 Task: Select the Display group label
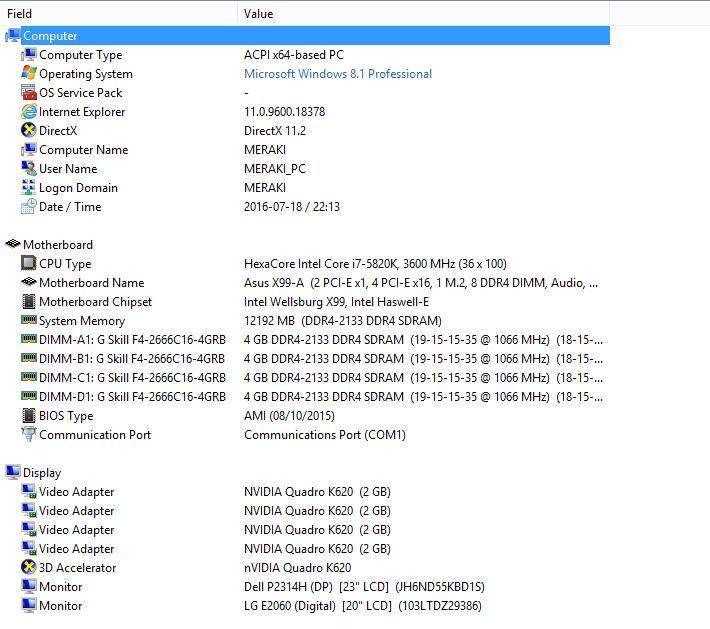click(x=42, y=473)
